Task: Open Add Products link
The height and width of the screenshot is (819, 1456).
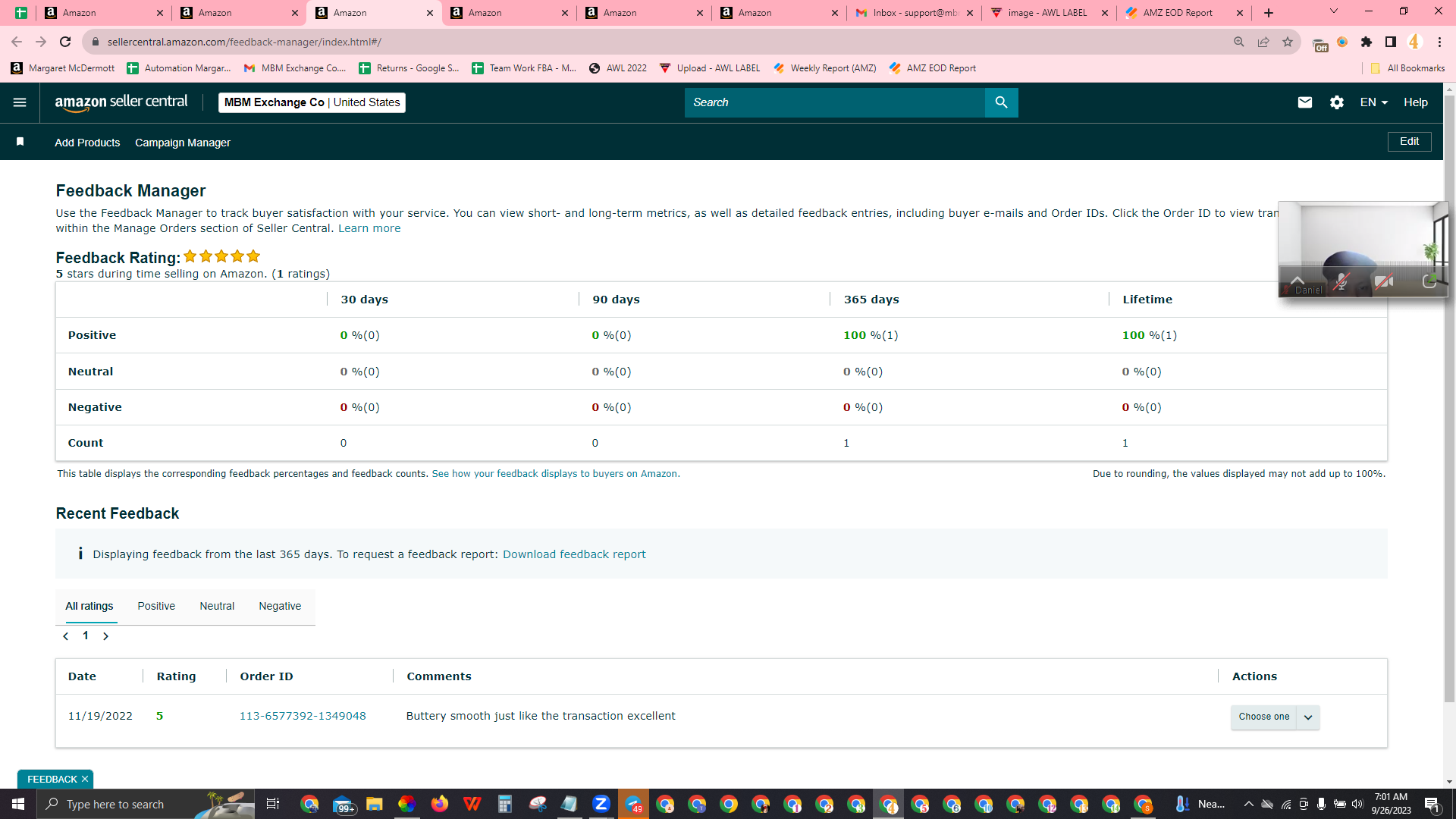Action: tap(87, 143)
